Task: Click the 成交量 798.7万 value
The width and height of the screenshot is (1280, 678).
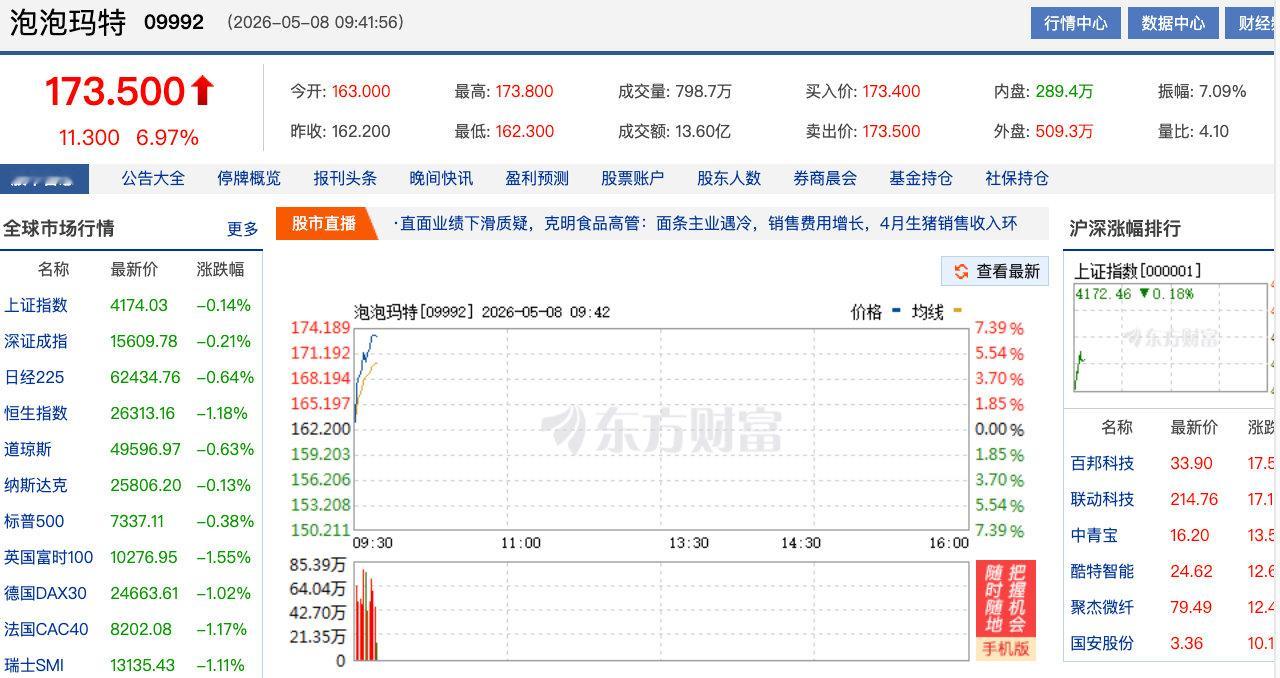Action: (x=703, y=91)
